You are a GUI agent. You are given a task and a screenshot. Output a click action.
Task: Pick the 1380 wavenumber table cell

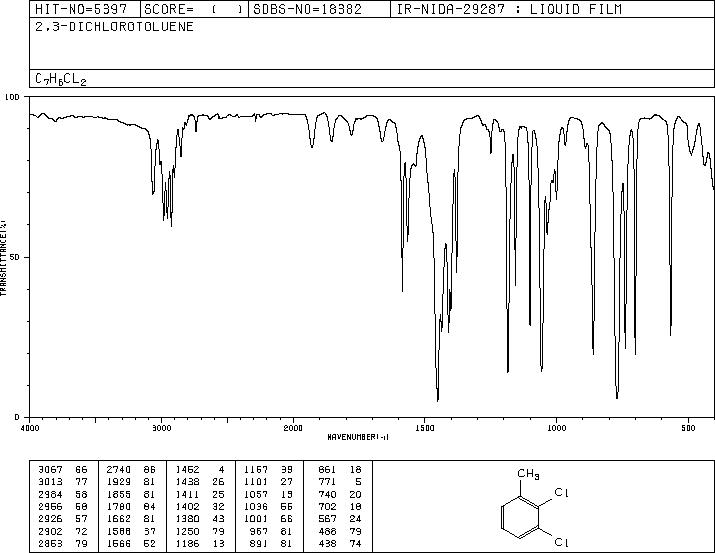(x=187, y=519)
